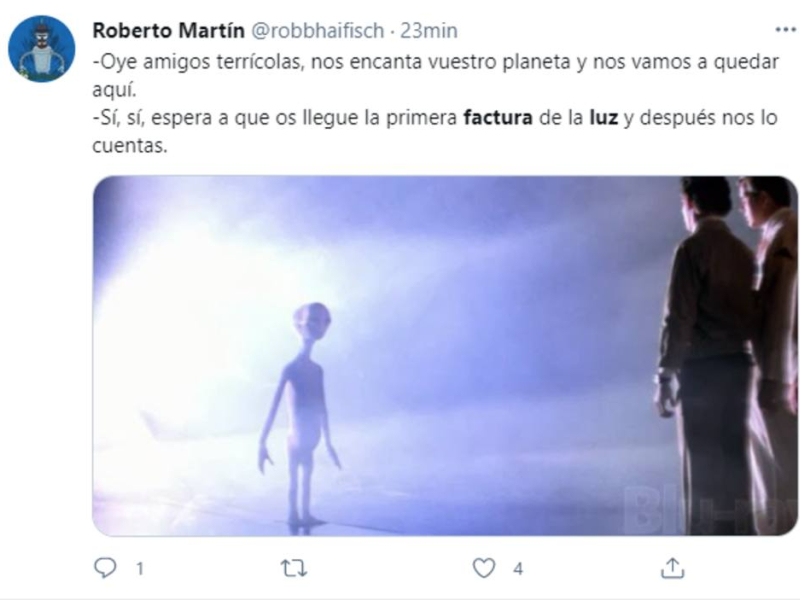The image size is (800, 600).
Task: Click the tweet line ending with cuentas
Action: point(435,132)
